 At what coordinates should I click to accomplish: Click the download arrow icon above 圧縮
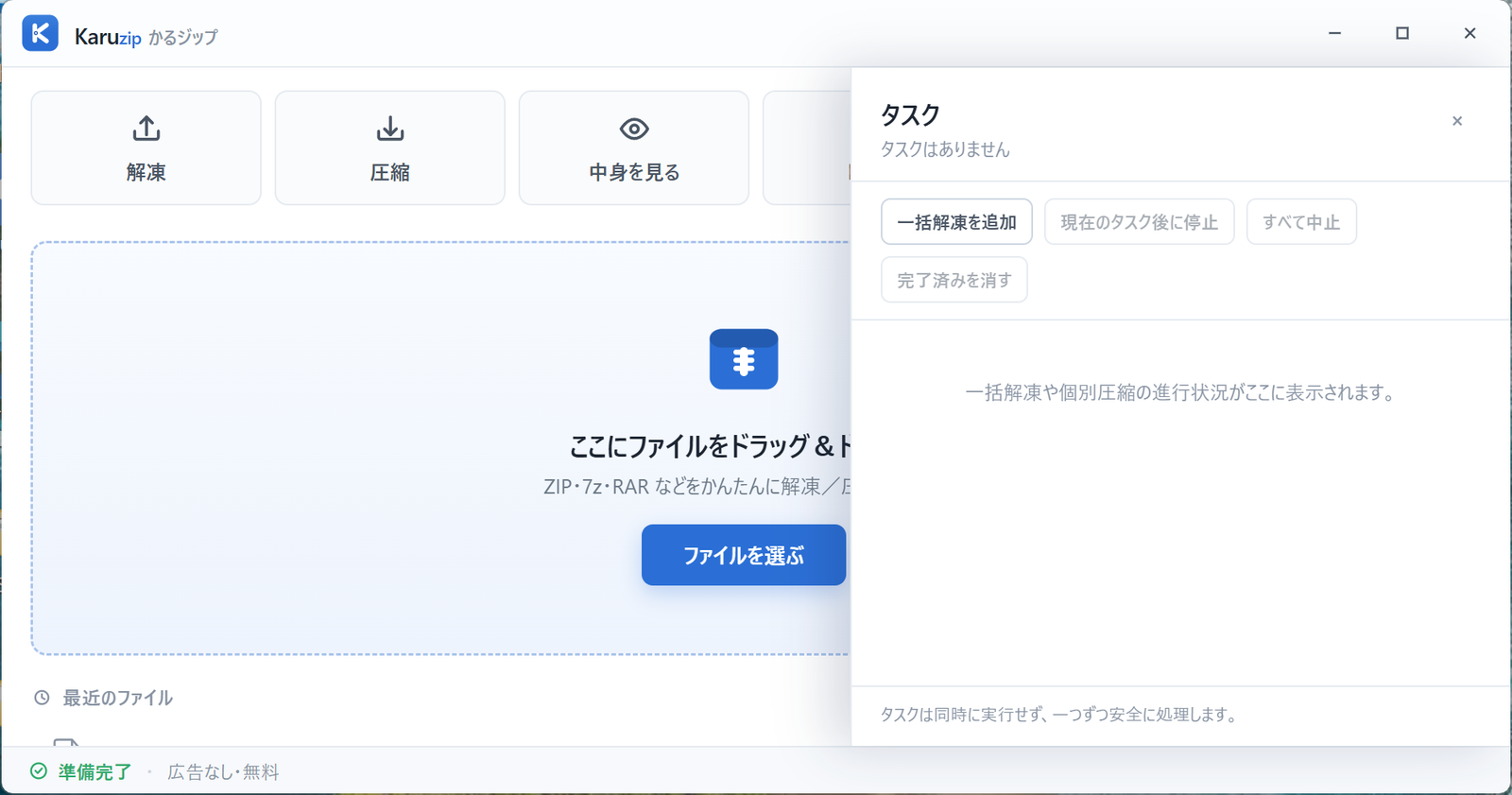390,128
